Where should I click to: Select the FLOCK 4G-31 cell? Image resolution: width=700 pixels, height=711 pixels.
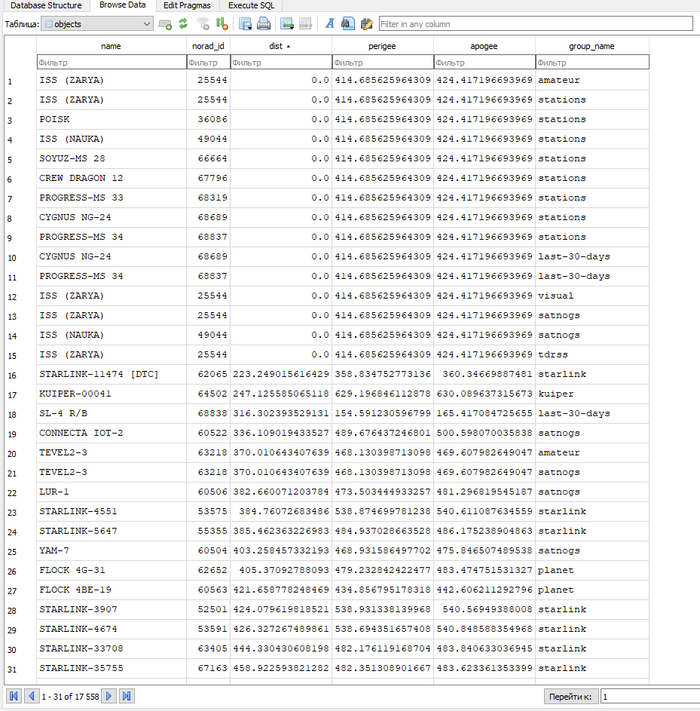(112, 570)
